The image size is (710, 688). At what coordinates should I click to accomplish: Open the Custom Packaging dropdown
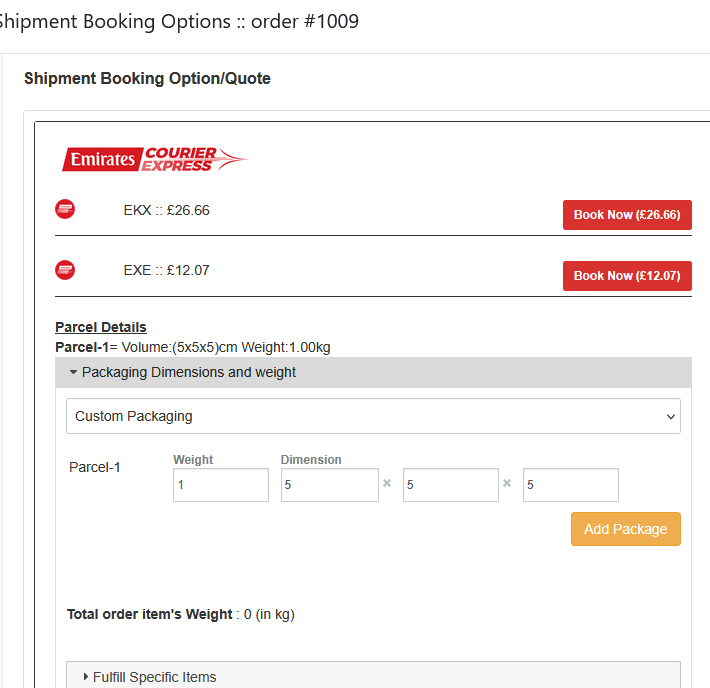click(x=373, y=416)
